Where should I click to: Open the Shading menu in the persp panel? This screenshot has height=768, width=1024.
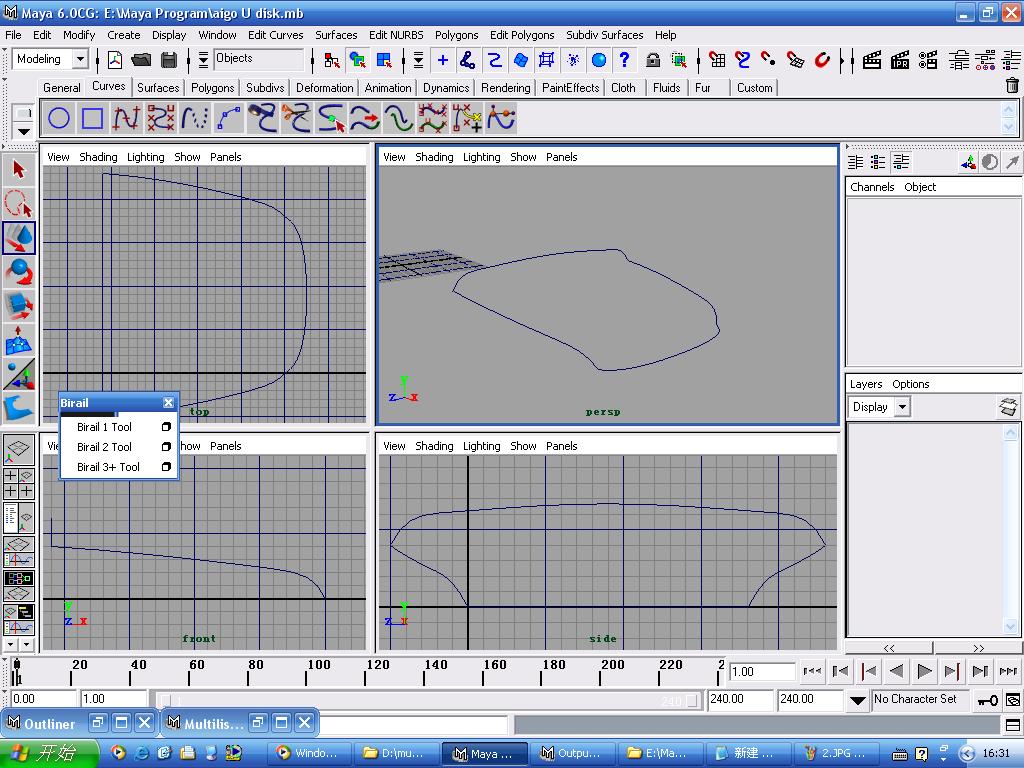[434, 157]
